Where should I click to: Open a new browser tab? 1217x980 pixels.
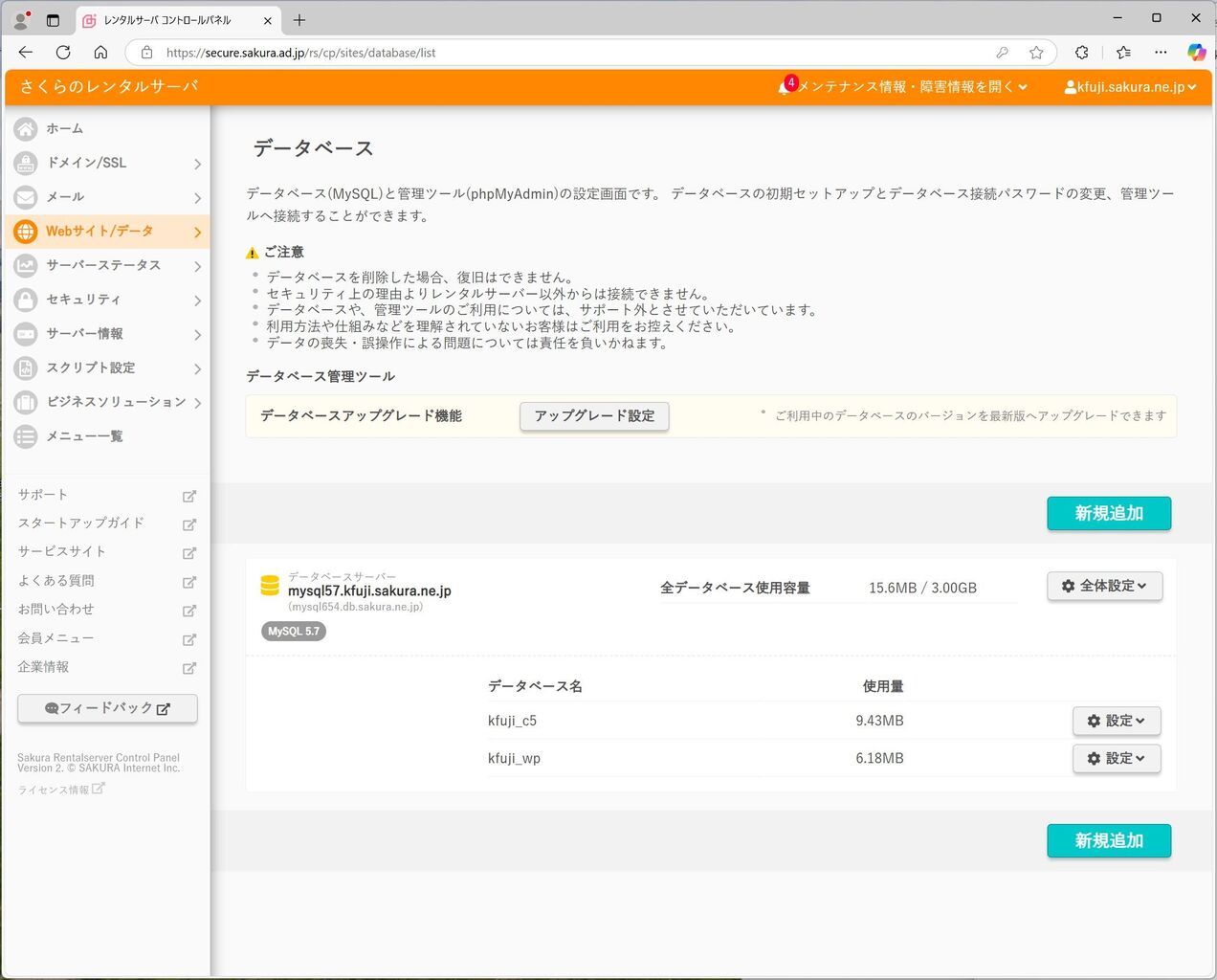point(299,20)
